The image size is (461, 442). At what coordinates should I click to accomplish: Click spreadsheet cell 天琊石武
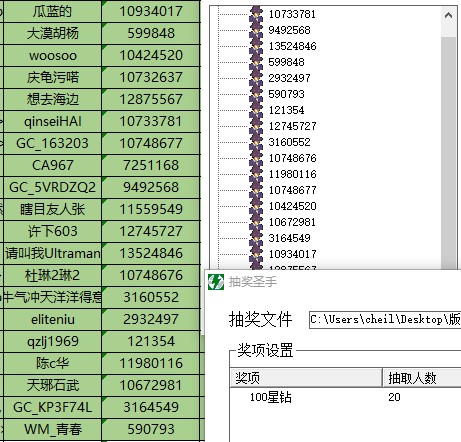point(52,385)
